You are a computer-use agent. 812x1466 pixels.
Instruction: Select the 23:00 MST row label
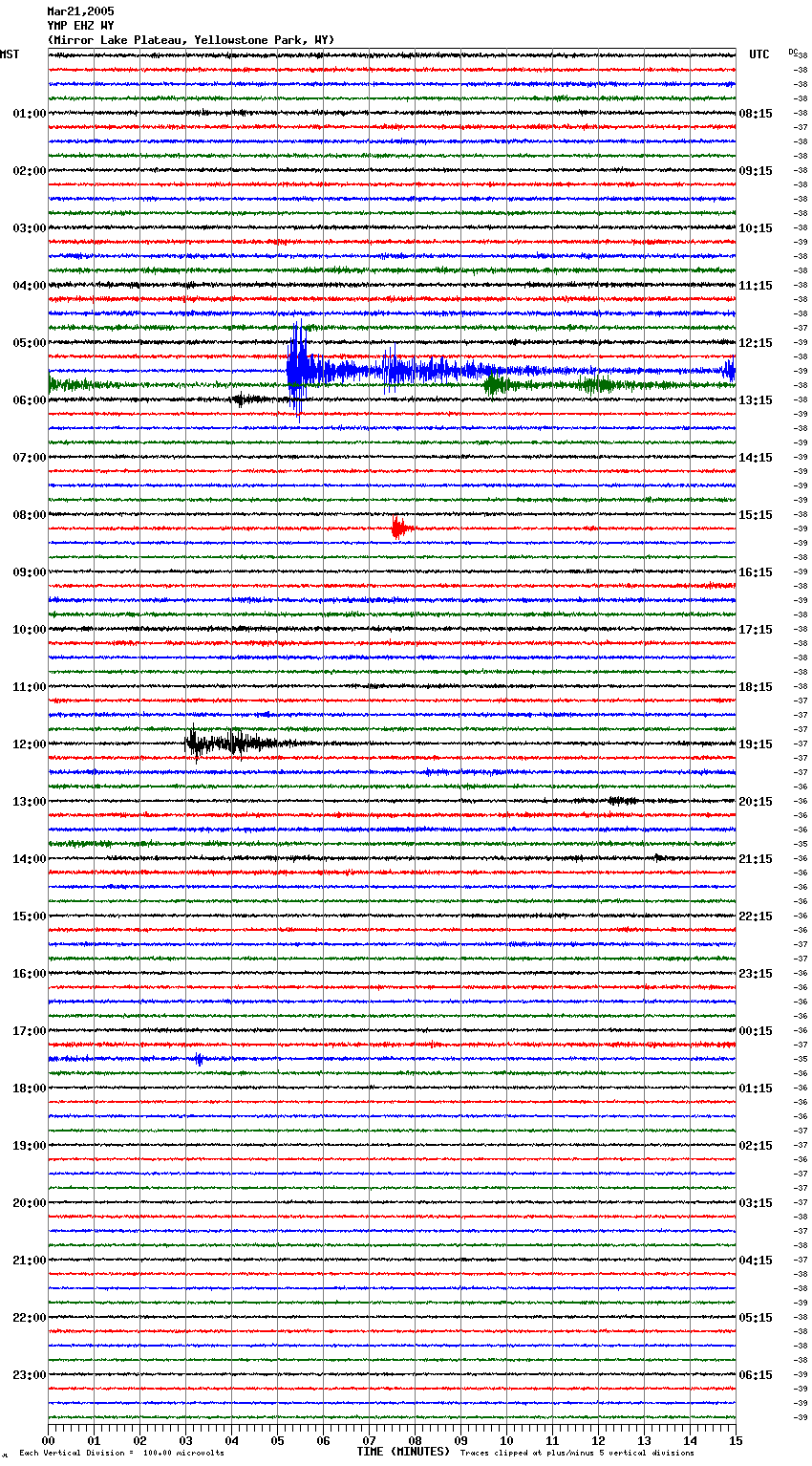[29, 1375]
